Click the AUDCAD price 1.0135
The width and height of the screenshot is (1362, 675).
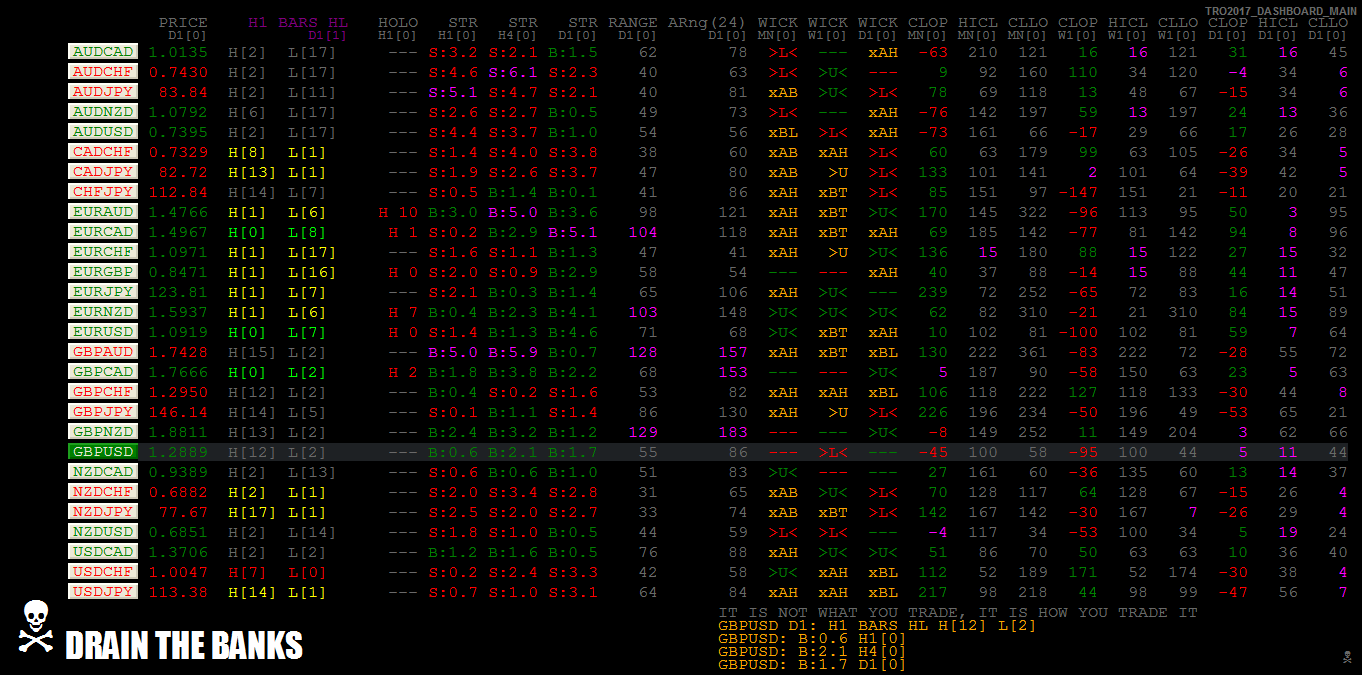(x=178, y=52)
